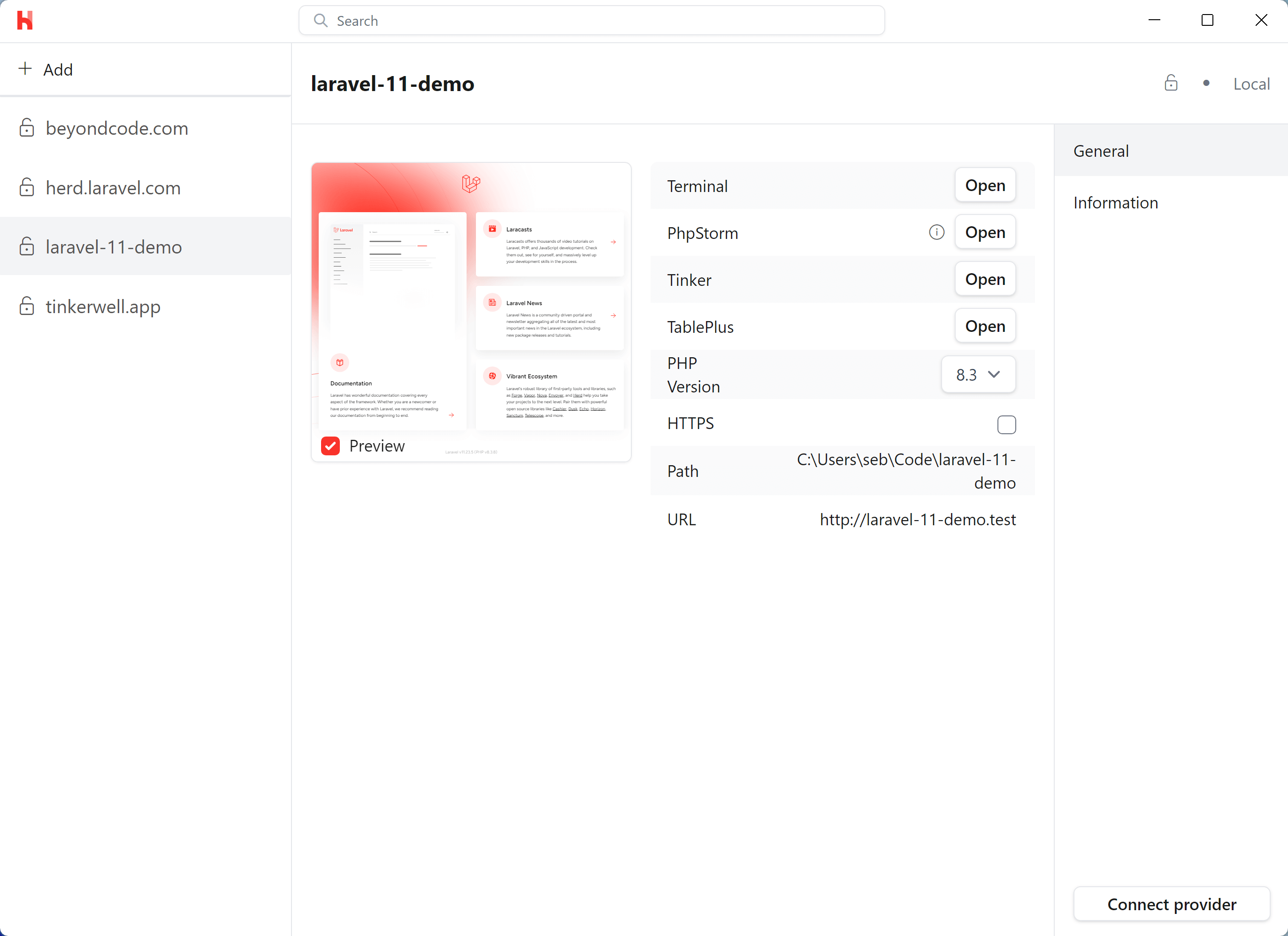Image resolution: width=1288 pixels, height=936 pixels.
Task: Enable the HTTPS checkbox
Action: pyautogui.click(x=1006, y=424)
